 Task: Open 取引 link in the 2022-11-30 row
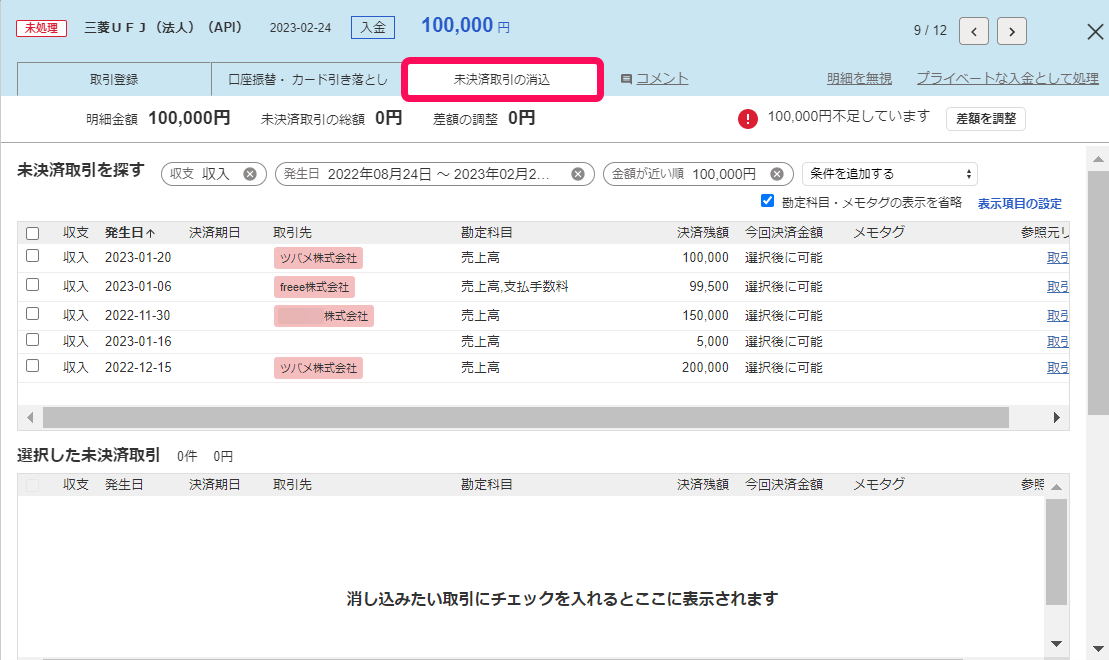pos(1057,316)
